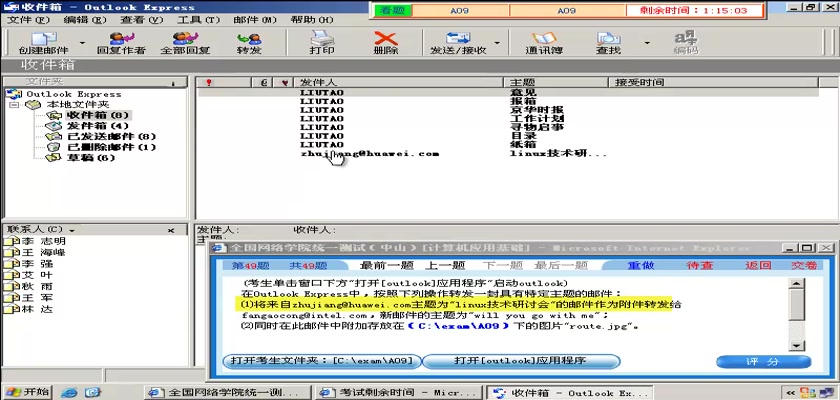Click the Encoding (编码) toolbar icon
Screen dimensions: 840x400
coord(686,43)
